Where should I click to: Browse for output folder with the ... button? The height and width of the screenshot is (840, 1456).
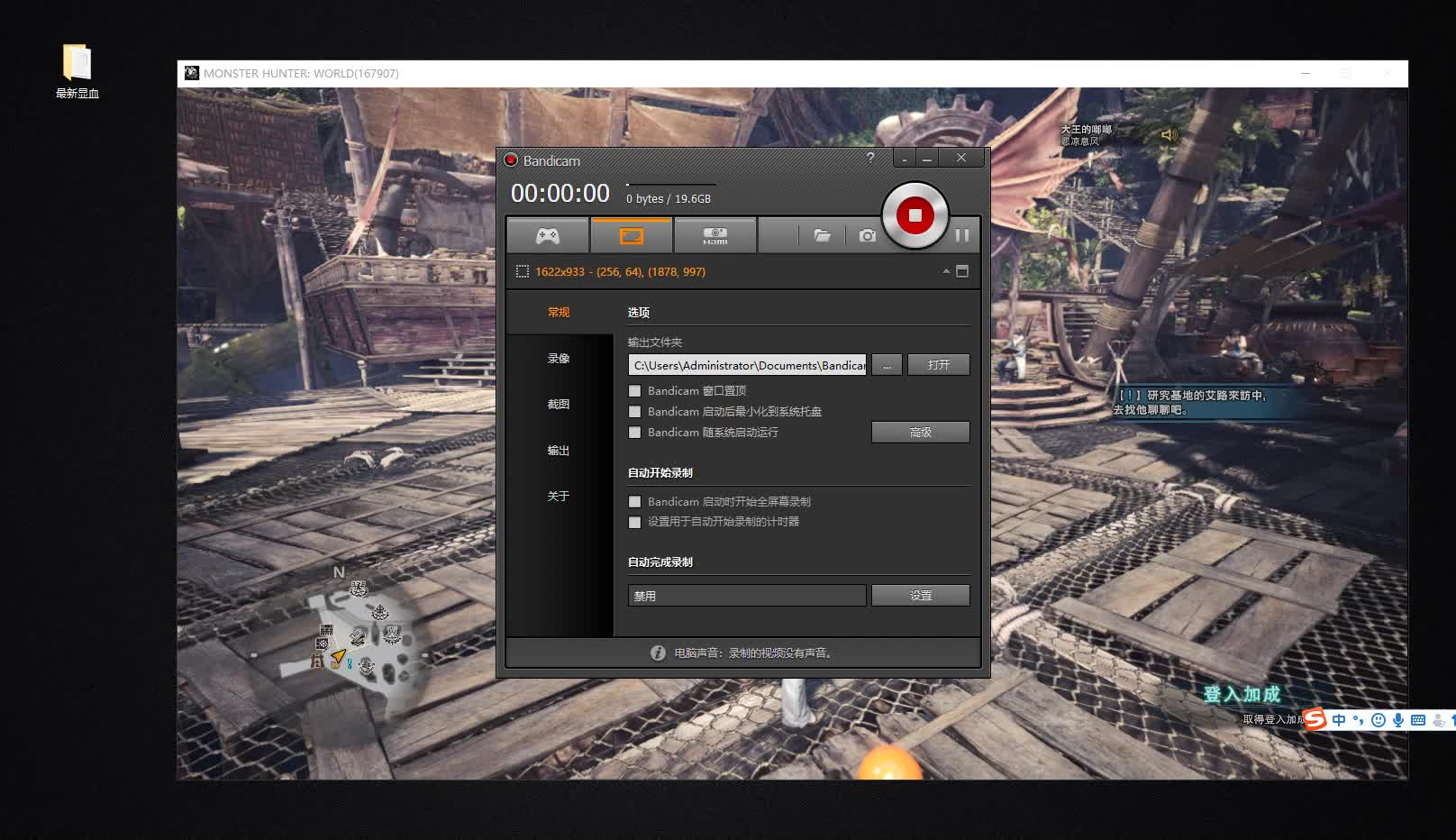(887, 365)
